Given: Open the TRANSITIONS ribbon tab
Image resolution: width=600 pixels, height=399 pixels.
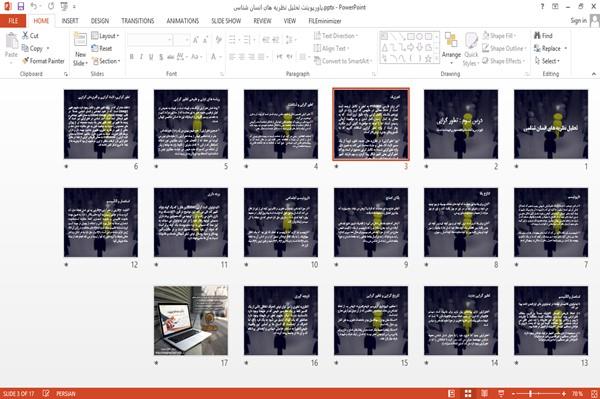Looking at the screenshot, I should pos(138,21).
